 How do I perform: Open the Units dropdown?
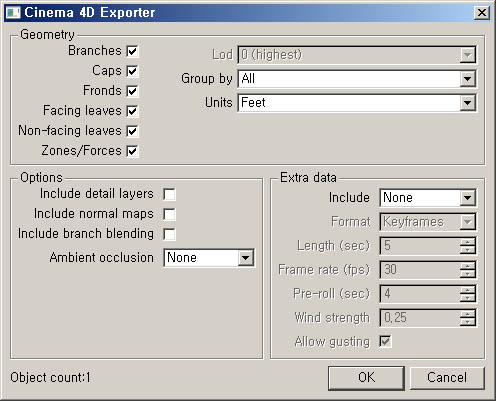(357, 103)
